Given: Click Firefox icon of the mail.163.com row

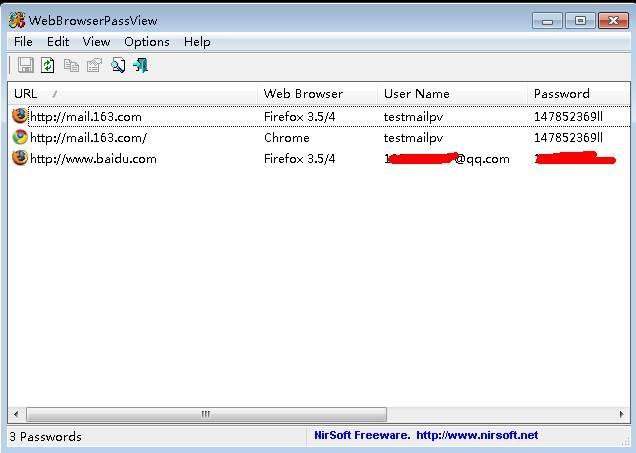Looking at the screenshot, I should click(x=19, y=116).
